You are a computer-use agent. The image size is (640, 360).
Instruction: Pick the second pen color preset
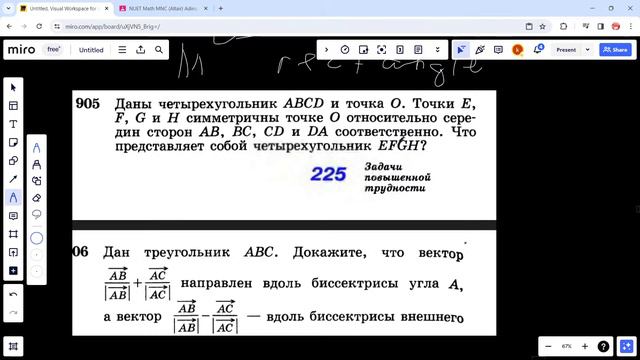36,255
